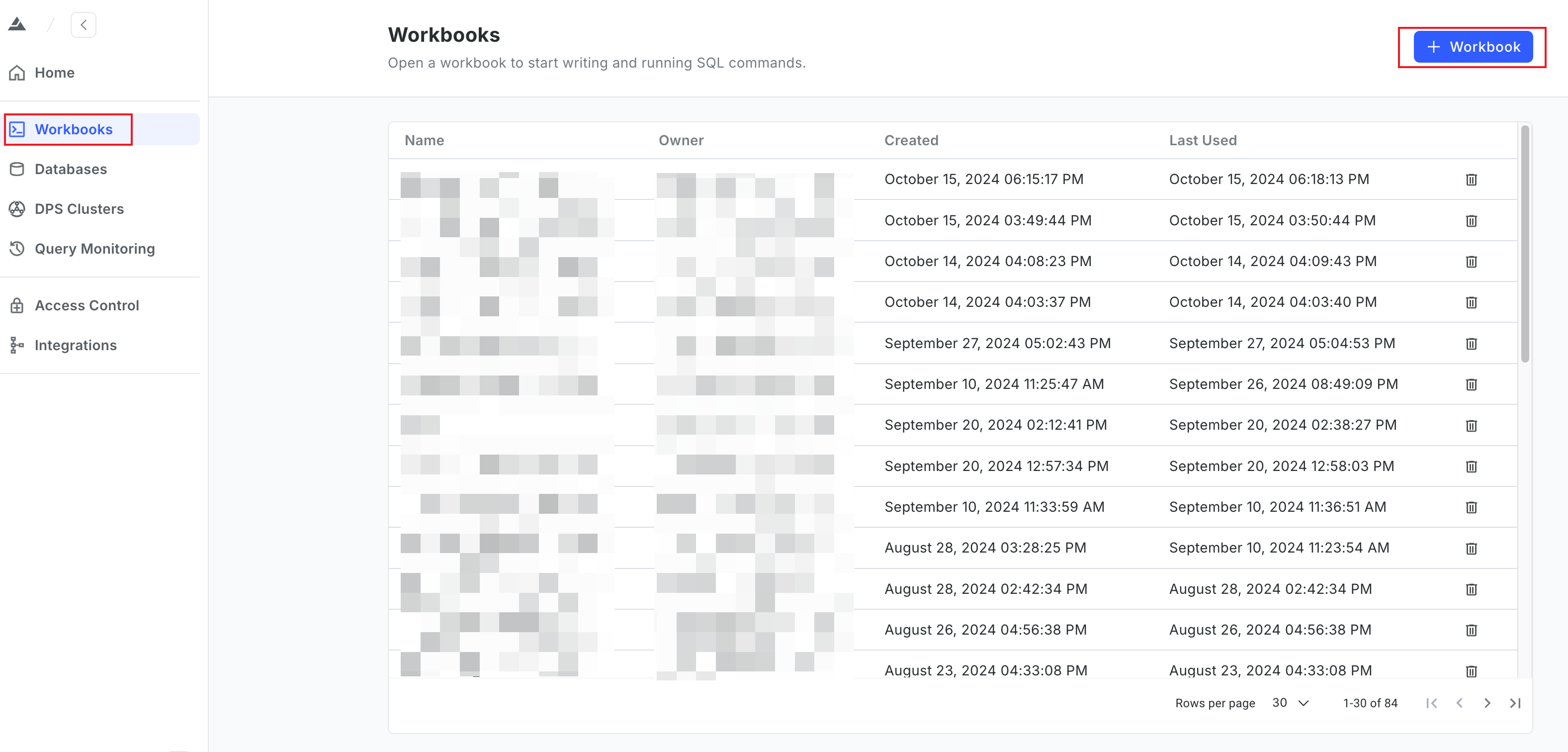Viewport: 1568px width, 752px height.
Task: Trash the August 26 04:56:38 PM workbook
Action: (1471, 630)
